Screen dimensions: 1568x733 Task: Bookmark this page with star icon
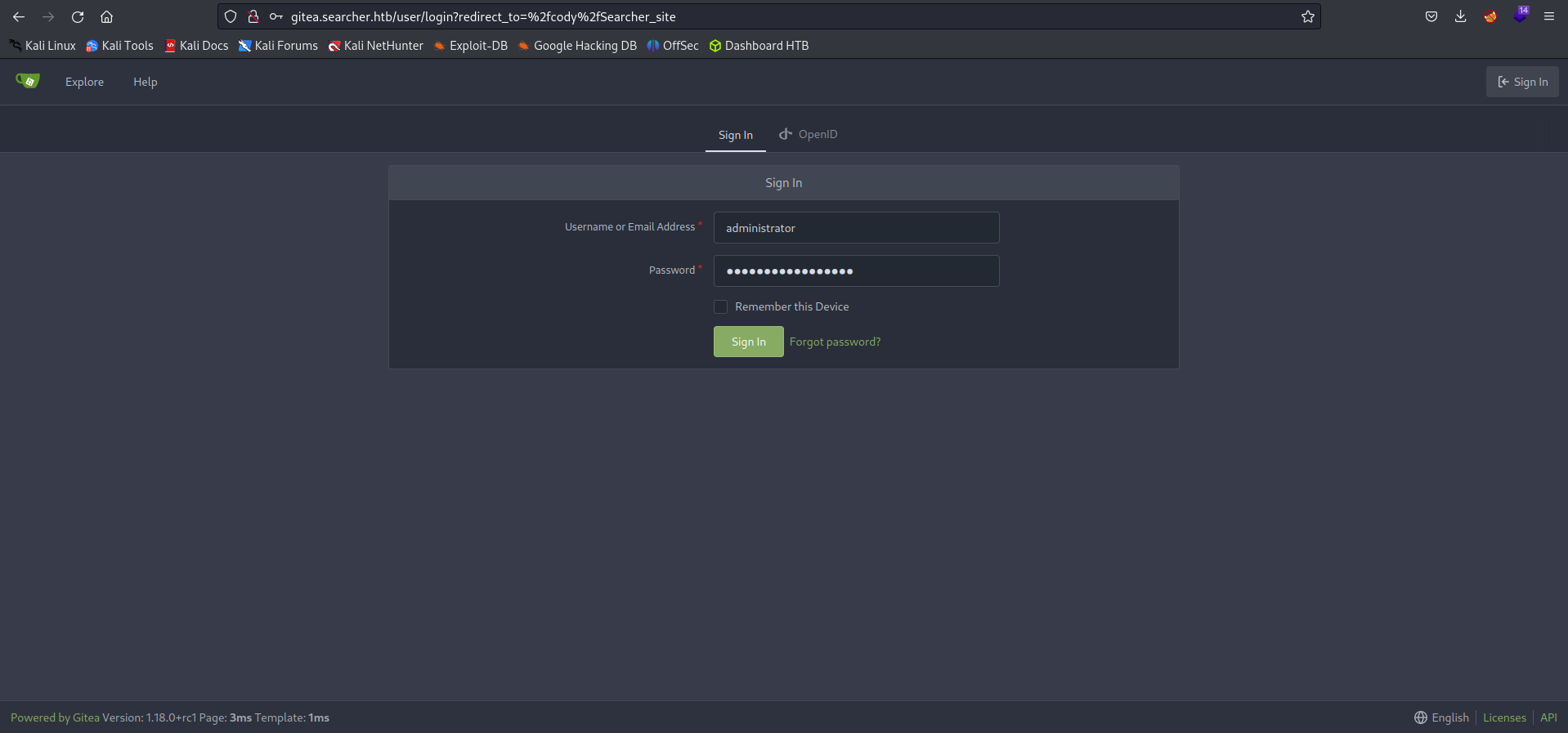[1307, 17]
